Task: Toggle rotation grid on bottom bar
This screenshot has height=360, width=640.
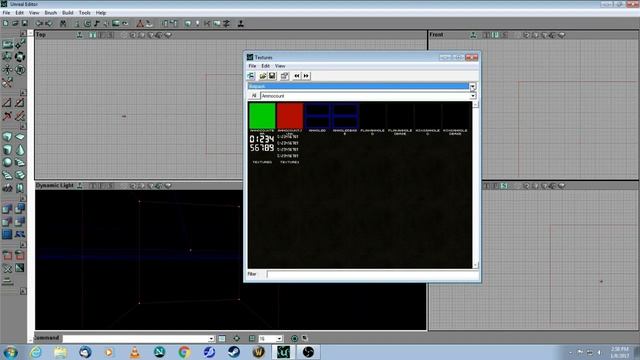Action: pyautogui.click(x=294, y=338)
